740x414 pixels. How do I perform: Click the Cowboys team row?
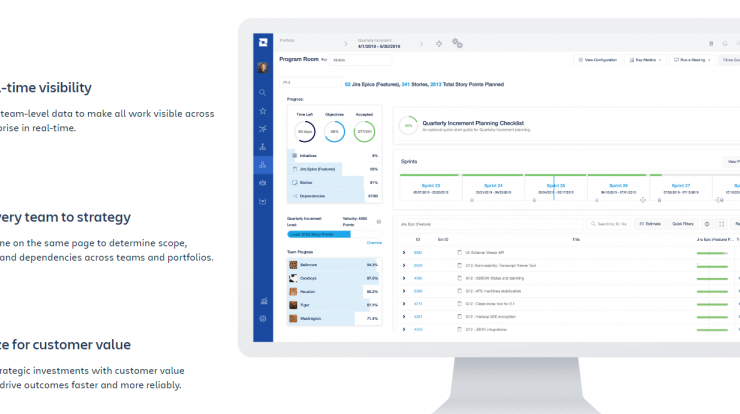point(334,278)
